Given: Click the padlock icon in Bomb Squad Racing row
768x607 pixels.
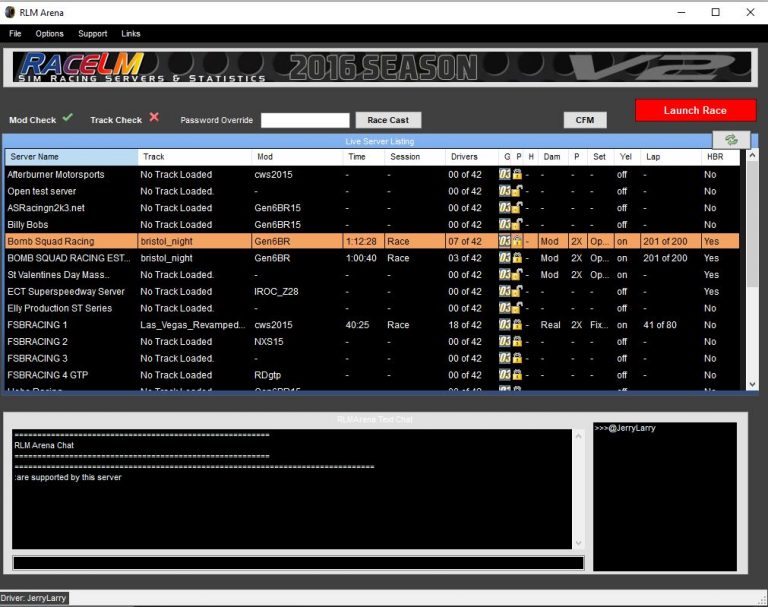Looking at the screenshot, I should pyautogui.click(x=518, y=242).
